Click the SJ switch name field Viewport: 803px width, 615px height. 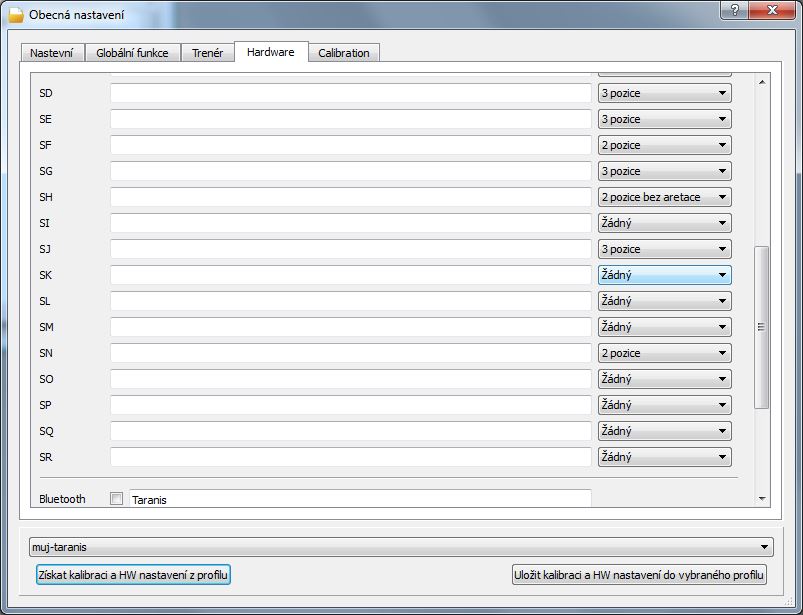point(350,249)
